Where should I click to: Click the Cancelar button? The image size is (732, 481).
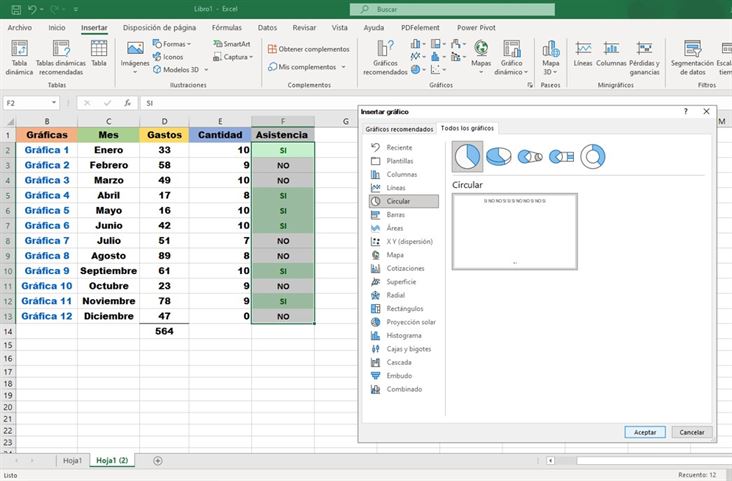692,432
